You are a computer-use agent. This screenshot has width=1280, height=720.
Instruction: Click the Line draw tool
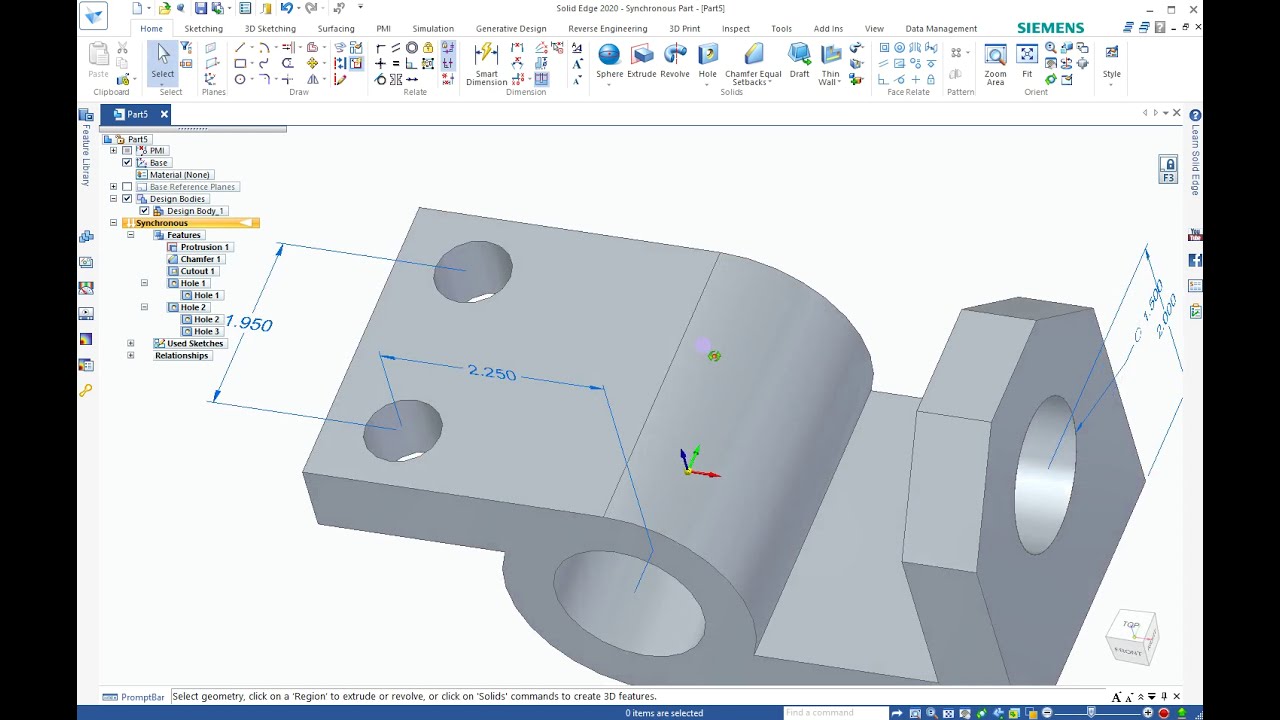point(240,48)
